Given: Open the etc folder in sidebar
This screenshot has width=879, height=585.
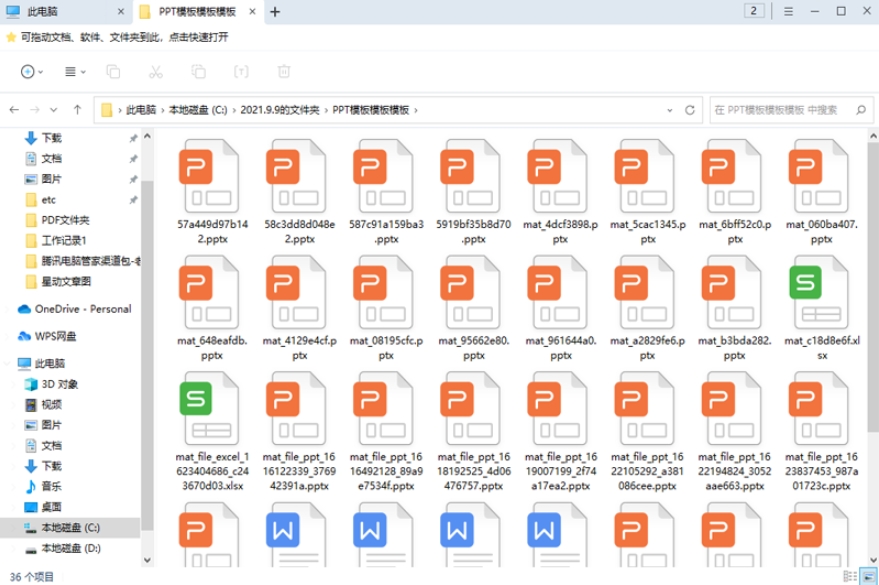Looking at the screenshot, I should click(48, 199).
